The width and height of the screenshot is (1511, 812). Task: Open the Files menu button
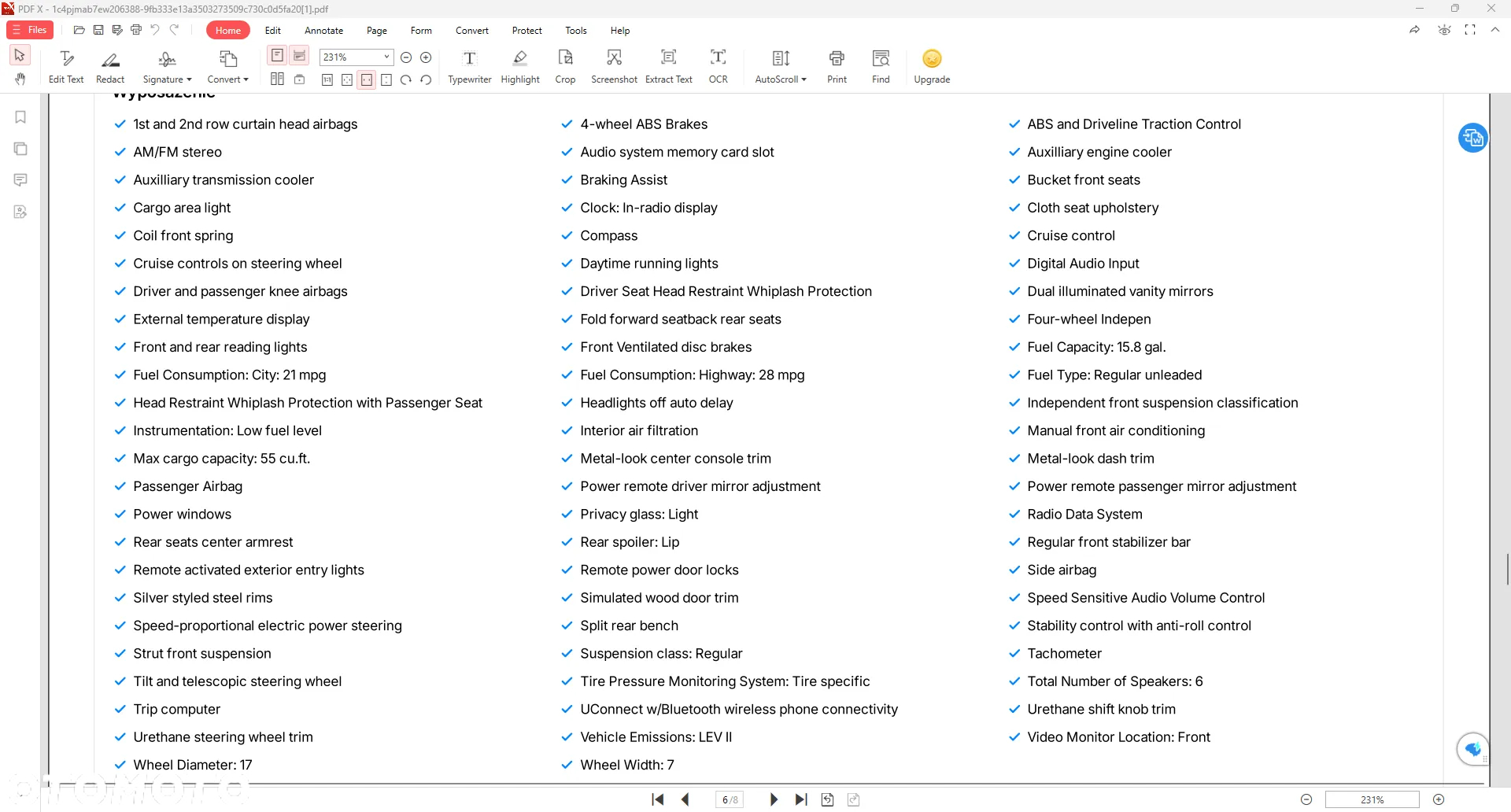click(x=30, y=30)
